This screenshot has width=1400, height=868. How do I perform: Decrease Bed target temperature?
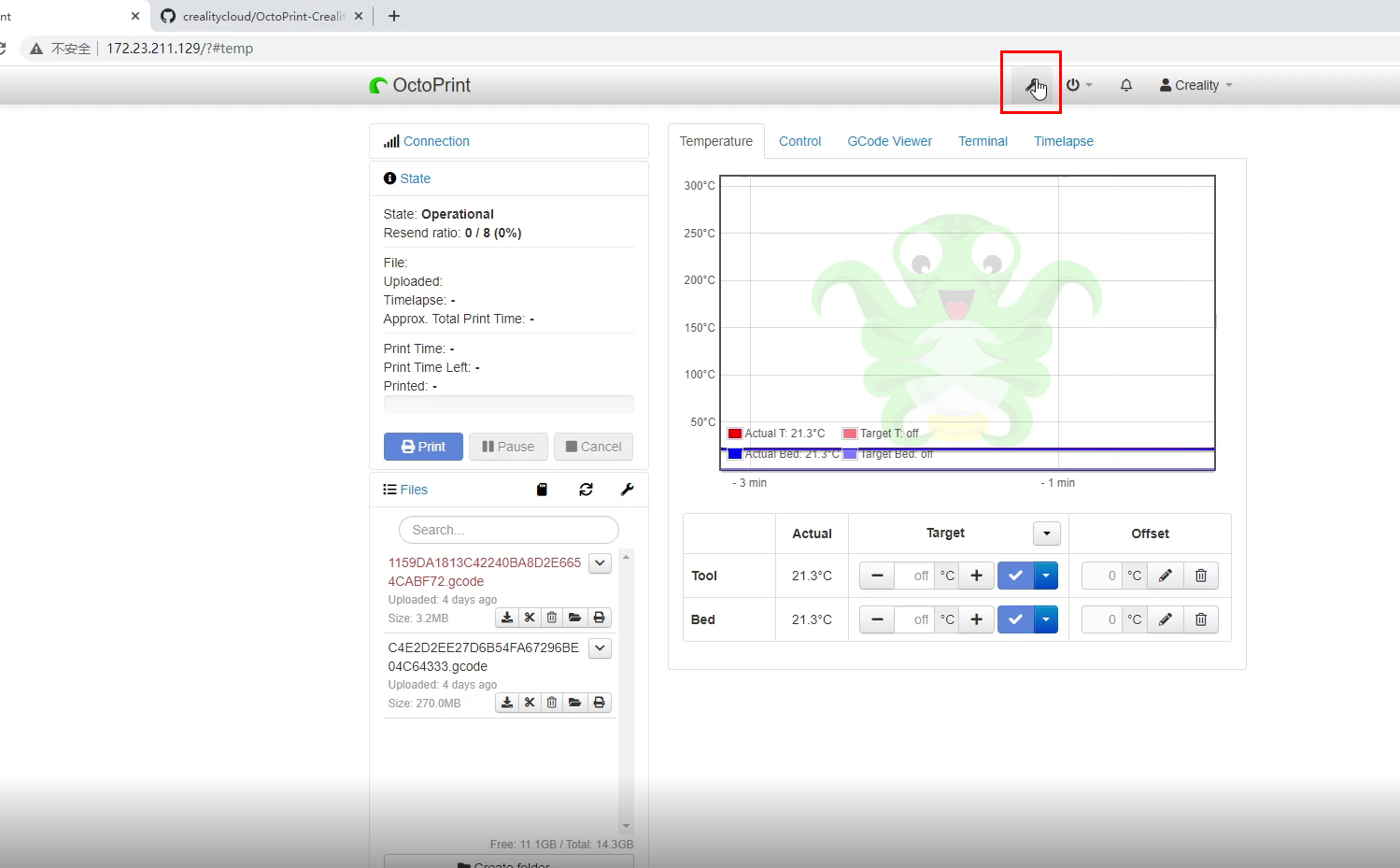click(x=877, y=619)
